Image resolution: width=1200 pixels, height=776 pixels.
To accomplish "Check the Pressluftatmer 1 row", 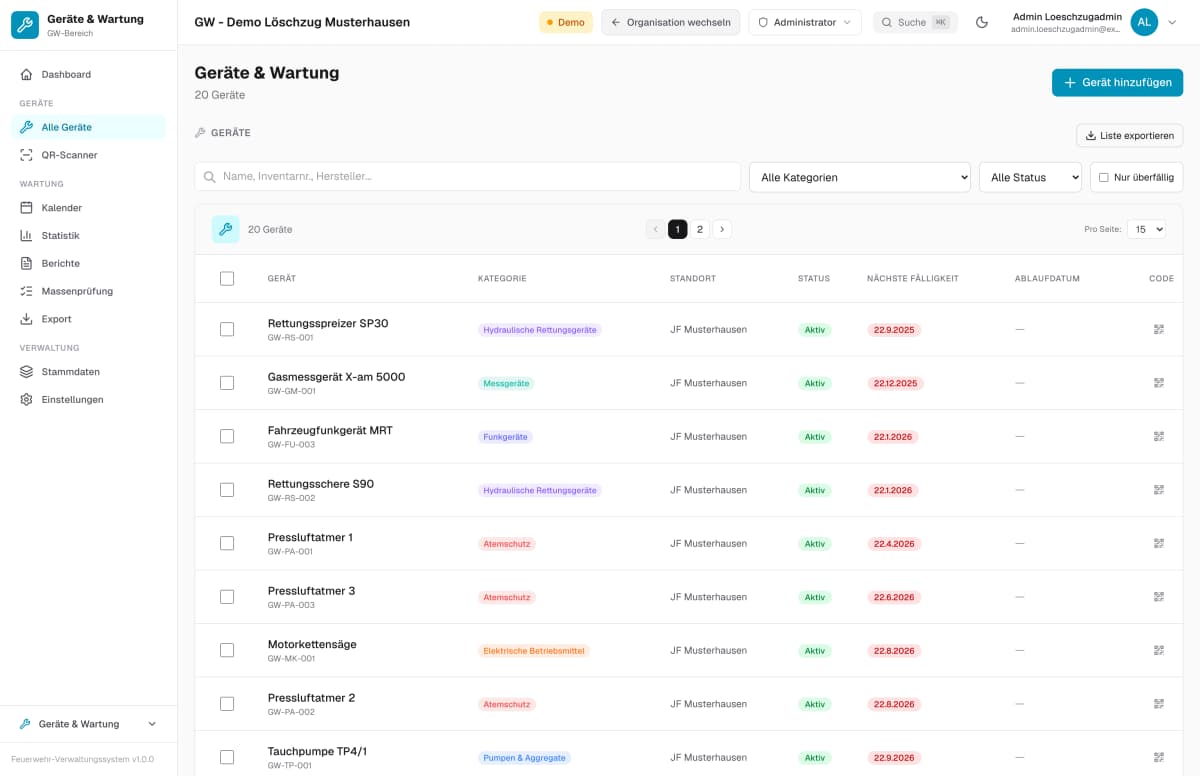I will click(227, 543).
